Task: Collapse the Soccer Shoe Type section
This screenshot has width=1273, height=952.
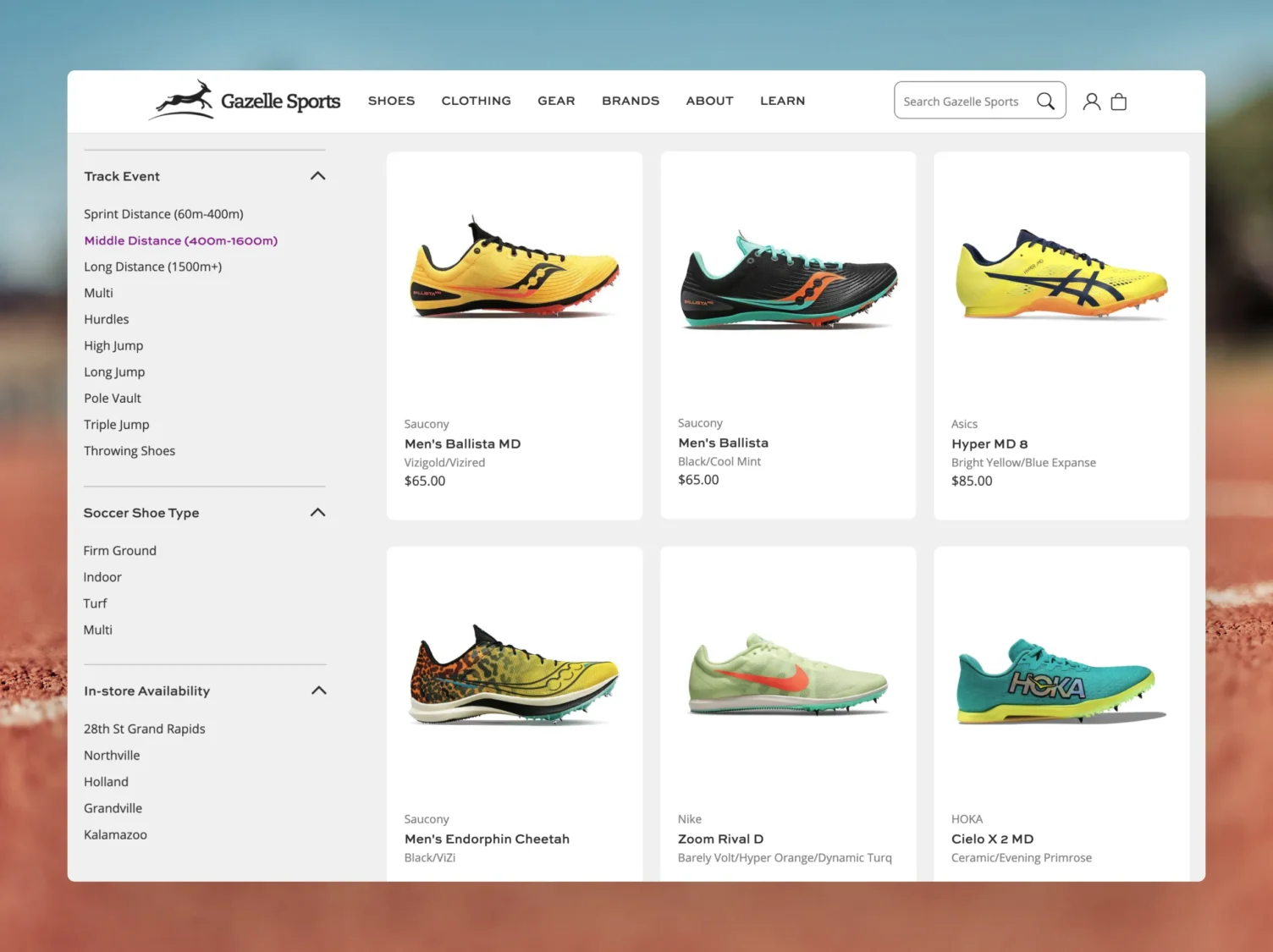Action: pyautogui.click(x=318, y=513)
